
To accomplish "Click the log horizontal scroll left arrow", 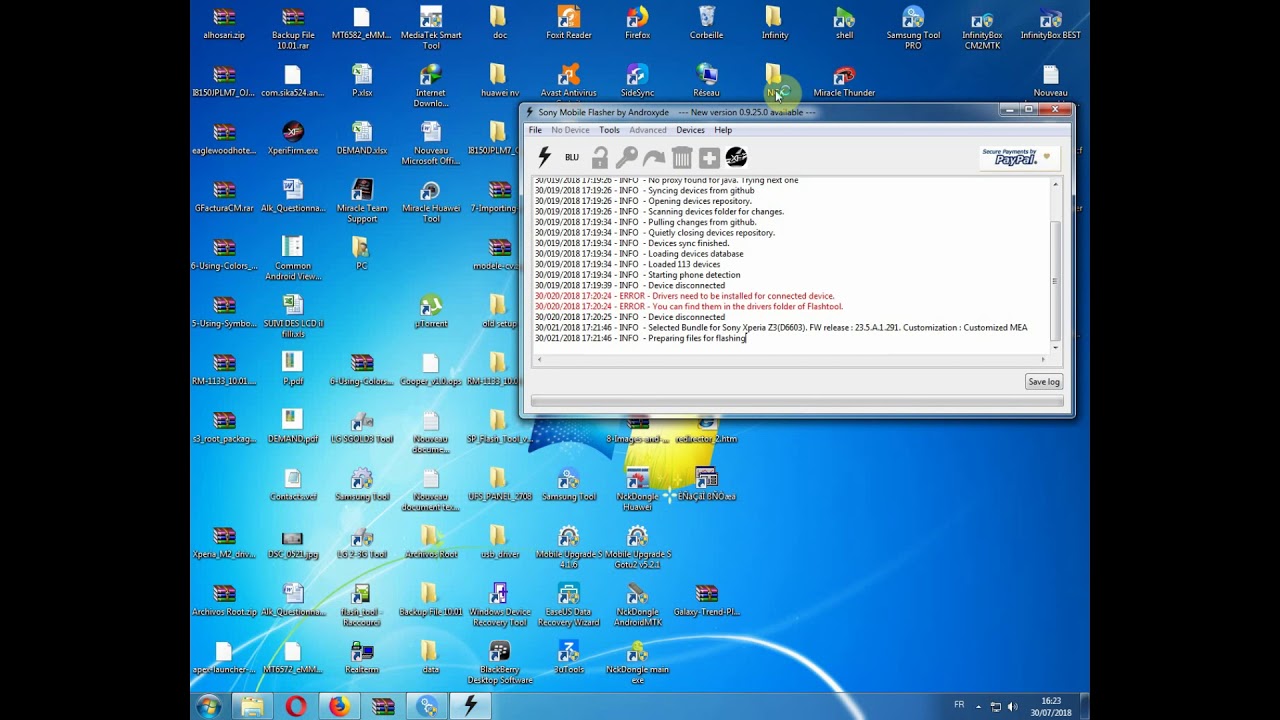I will coord(538,359).
